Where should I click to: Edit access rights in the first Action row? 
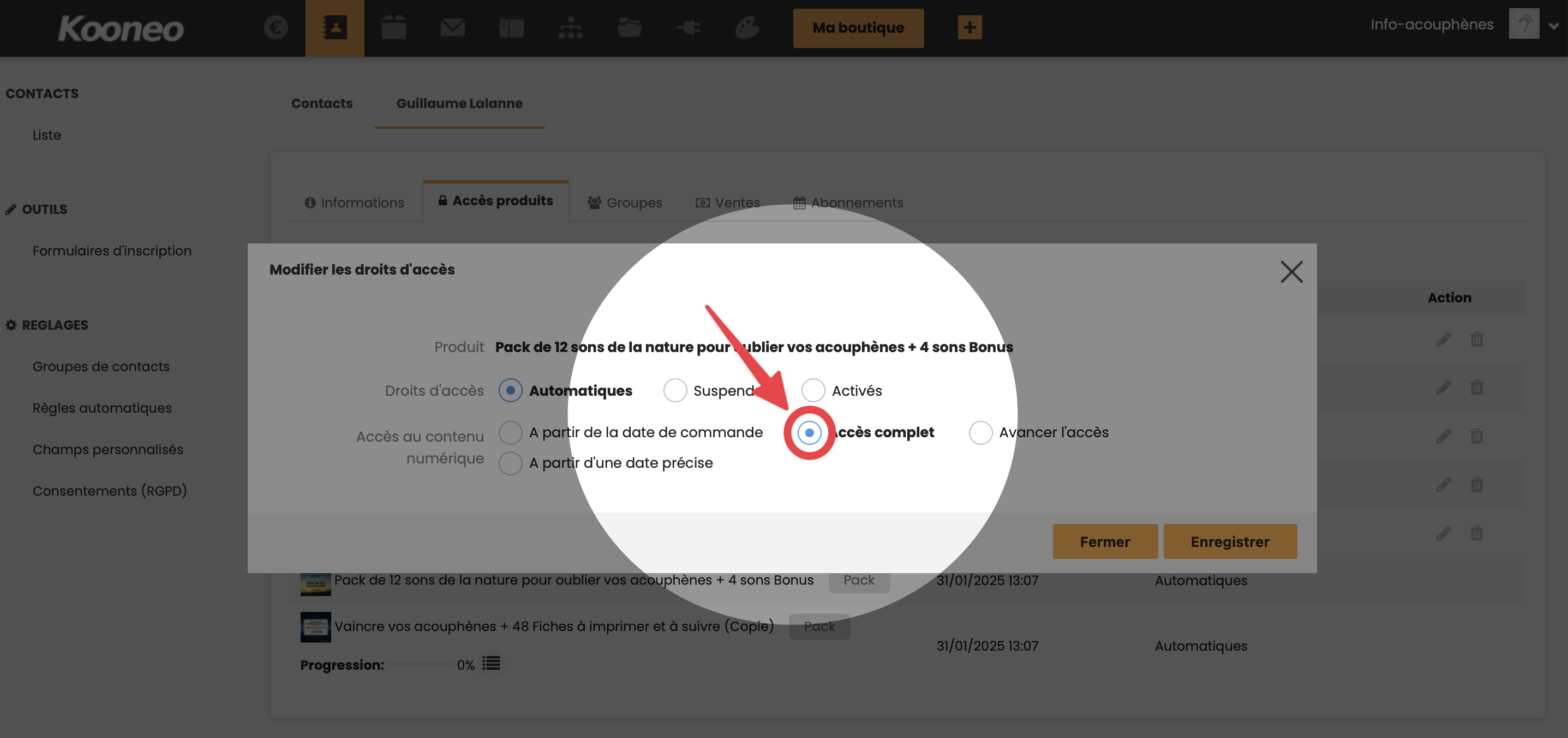coord(1444,339)
